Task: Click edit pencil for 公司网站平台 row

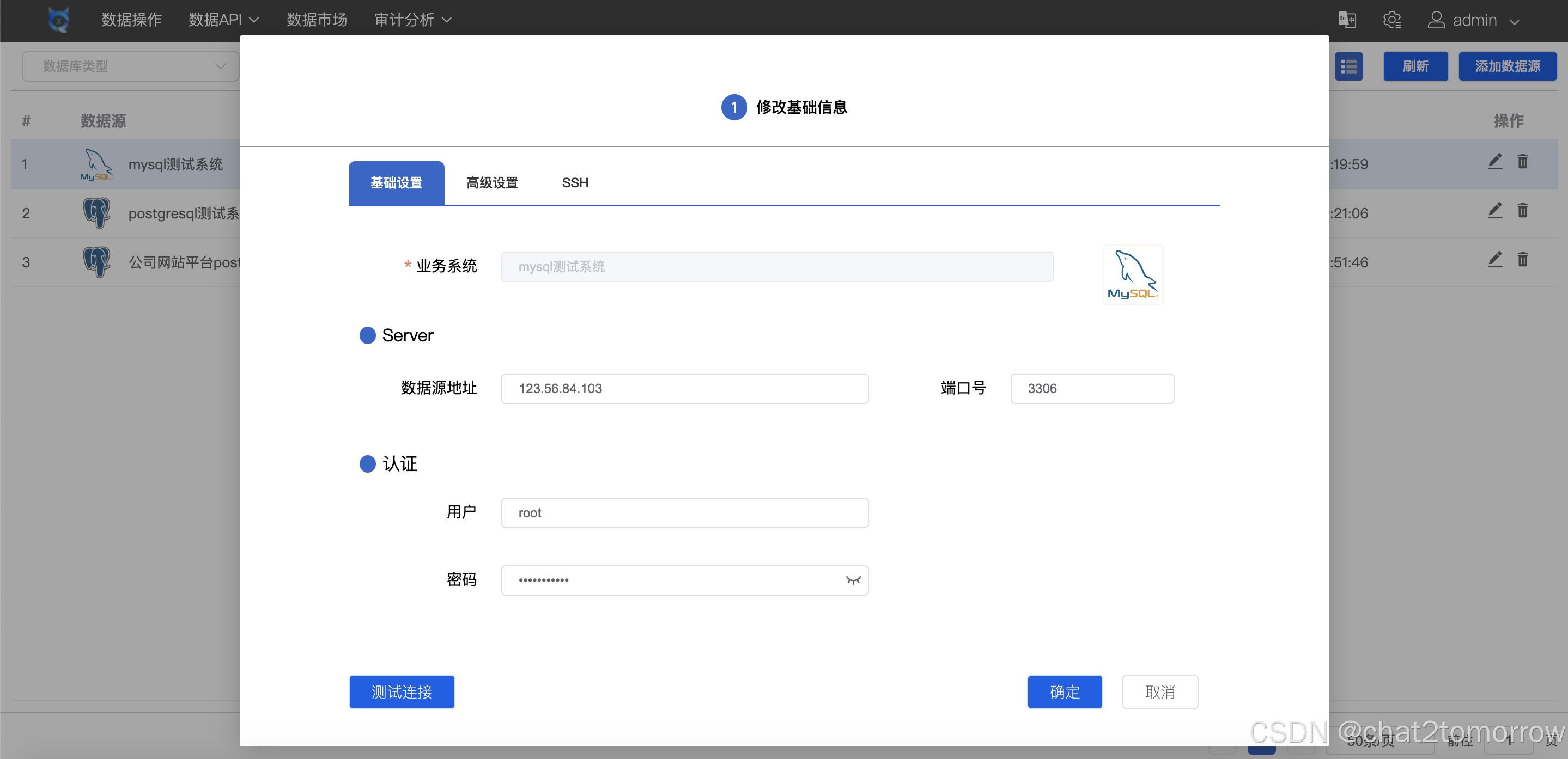Action: coord(1495,260)
